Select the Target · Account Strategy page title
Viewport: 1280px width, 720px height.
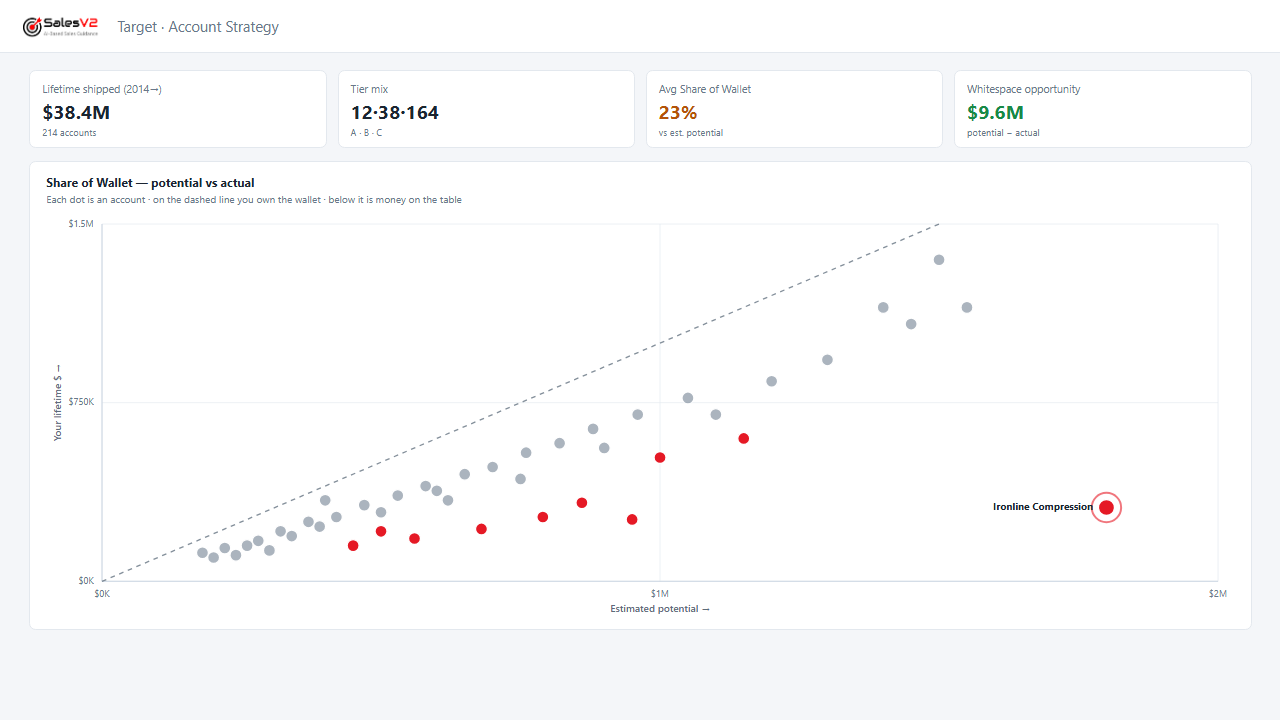198,27
